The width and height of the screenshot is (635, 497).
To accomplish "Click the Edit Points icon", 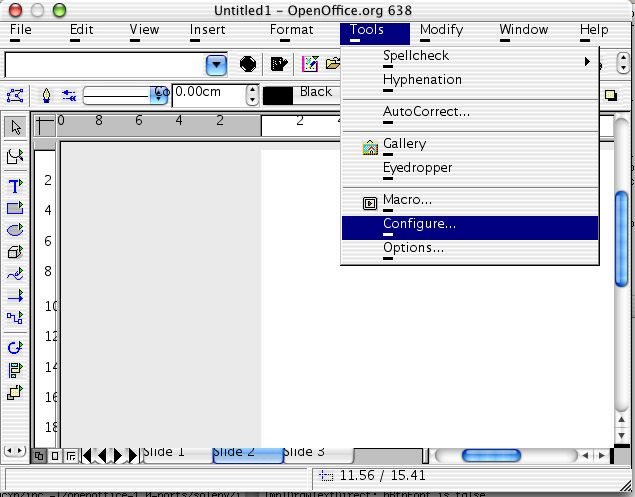I will click(15, 96).
